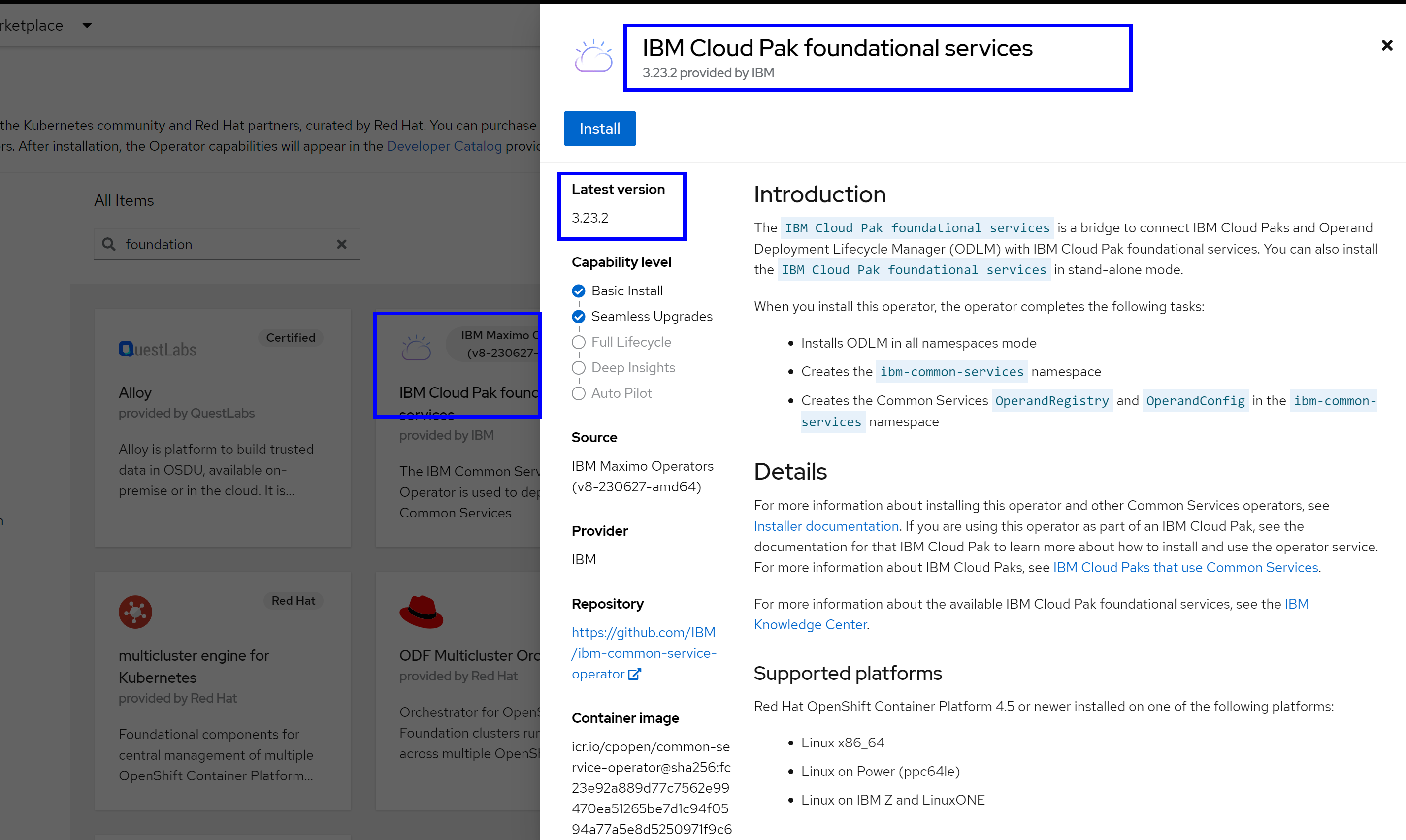Select the All Items category
The image size is (1406, 840).
124,200
